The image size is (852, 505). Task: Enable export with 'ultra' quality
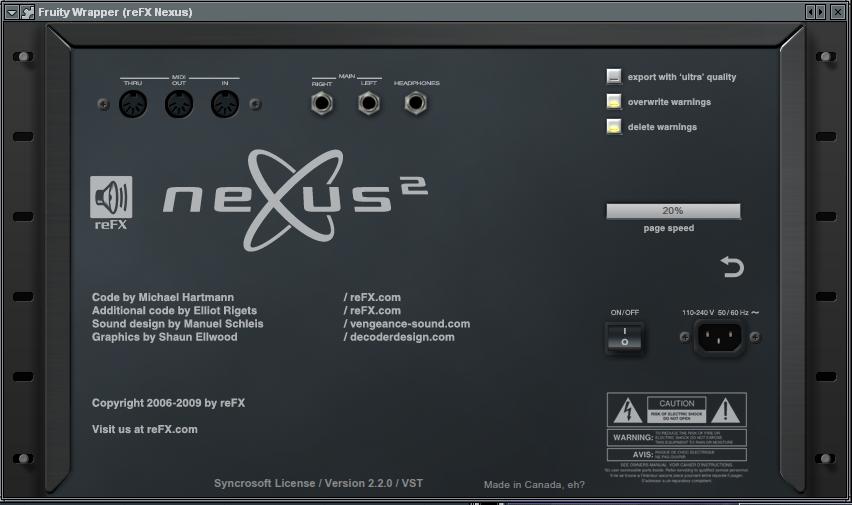[x=614, y=77]
